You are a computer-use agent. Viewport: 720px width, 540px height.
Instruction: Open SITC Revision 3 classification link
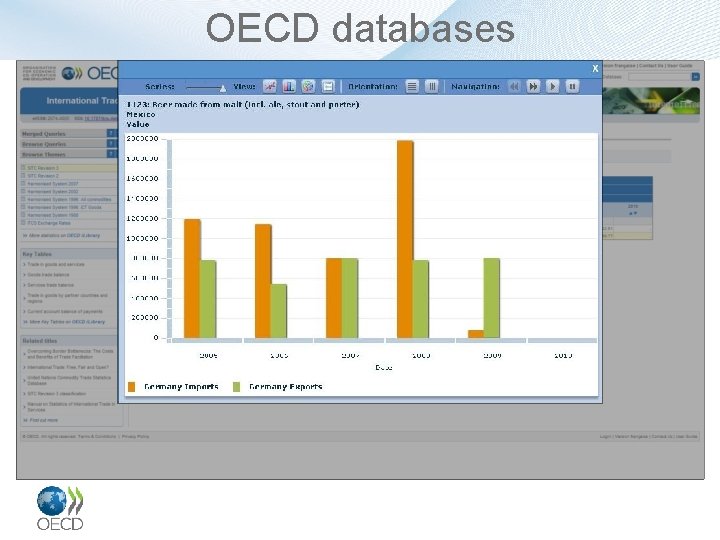56,394
